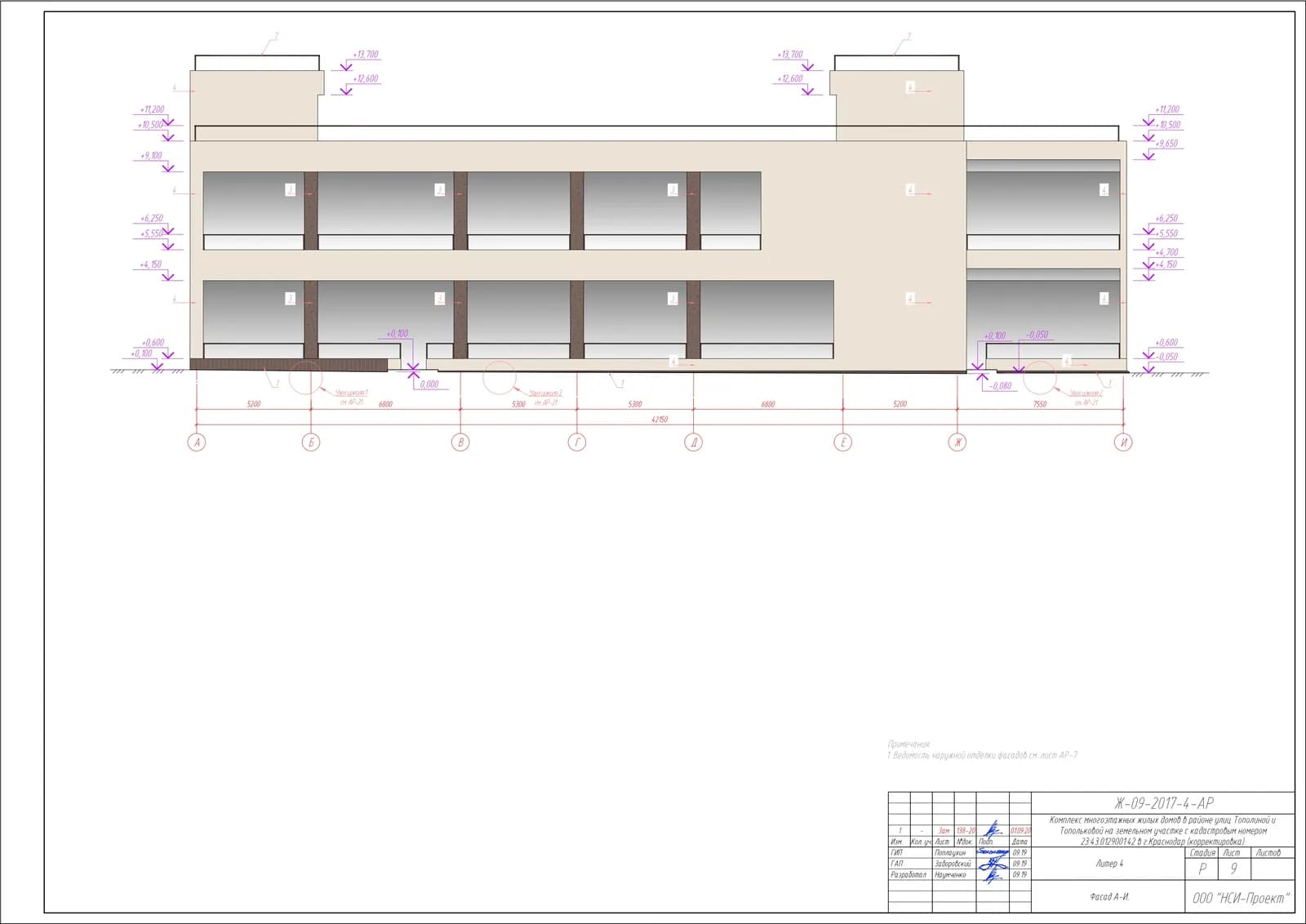Select the "Литер 4" title block cell

click(1110, 864)
